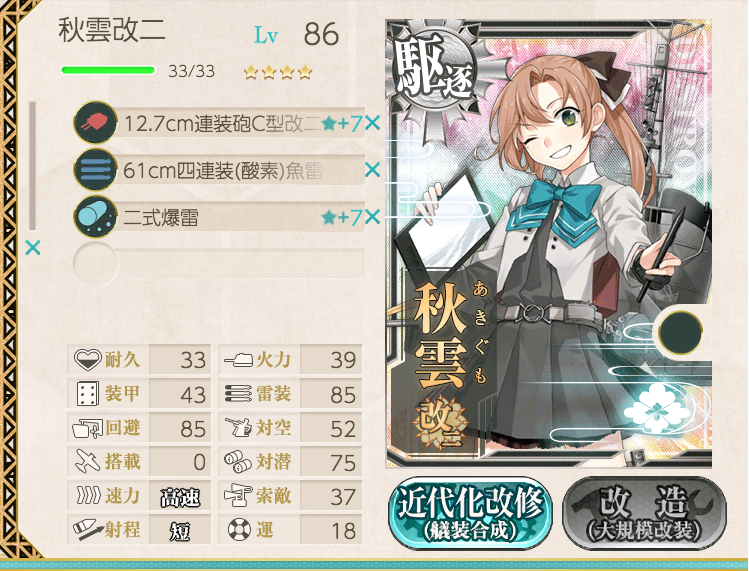The image size is (749, 571).
Task: Open 近代化改修 modernization menu
Action: pos(471,512)
